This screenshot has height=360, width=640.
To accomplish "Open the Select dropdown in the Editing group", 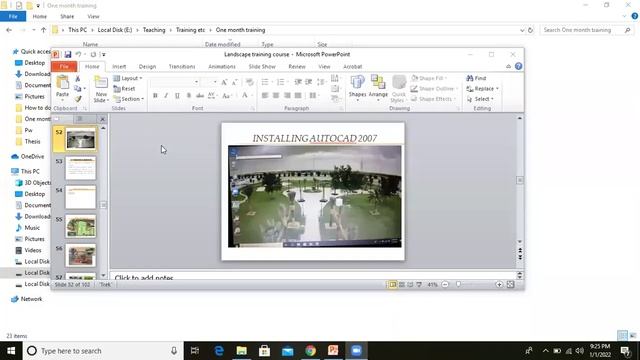I will (x=480, y=99).
